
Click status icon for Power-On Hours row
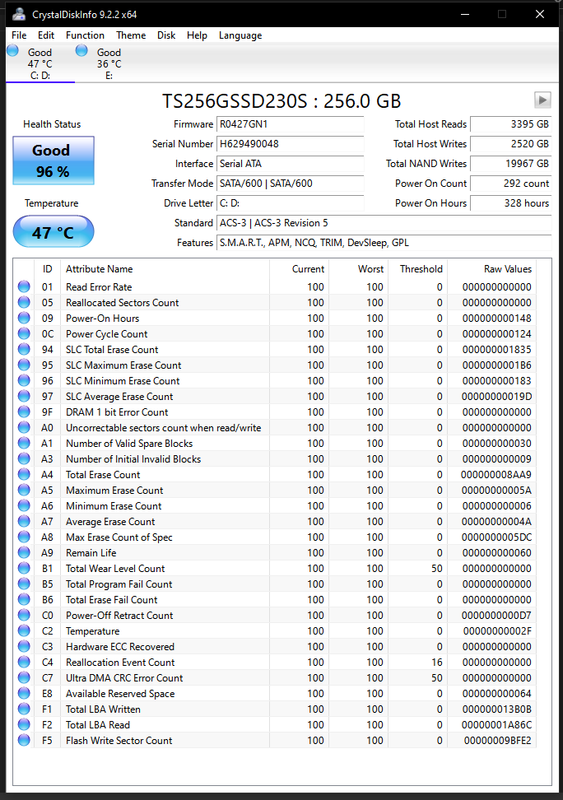coord(24,318)
